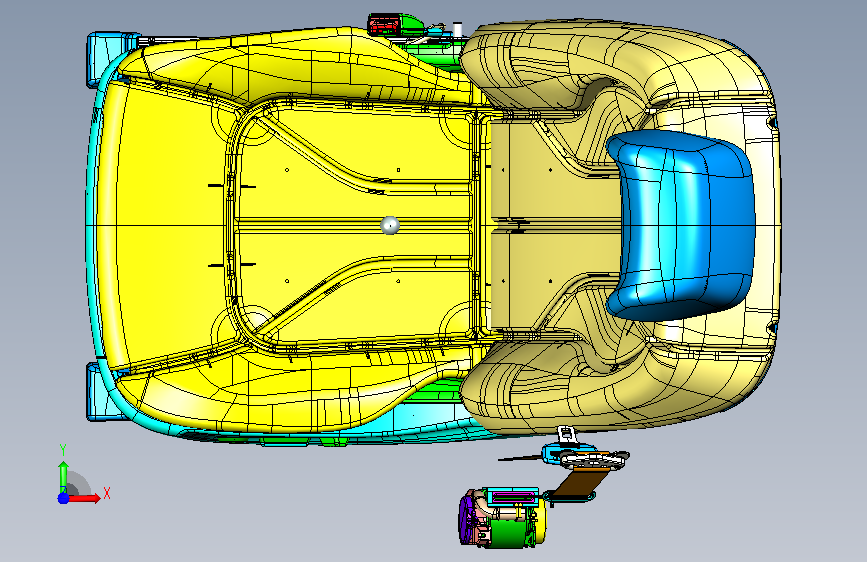Click the red X axis arrow of the triad
Image resolution: width=867 pixels, height=562 pixels.
84,498
